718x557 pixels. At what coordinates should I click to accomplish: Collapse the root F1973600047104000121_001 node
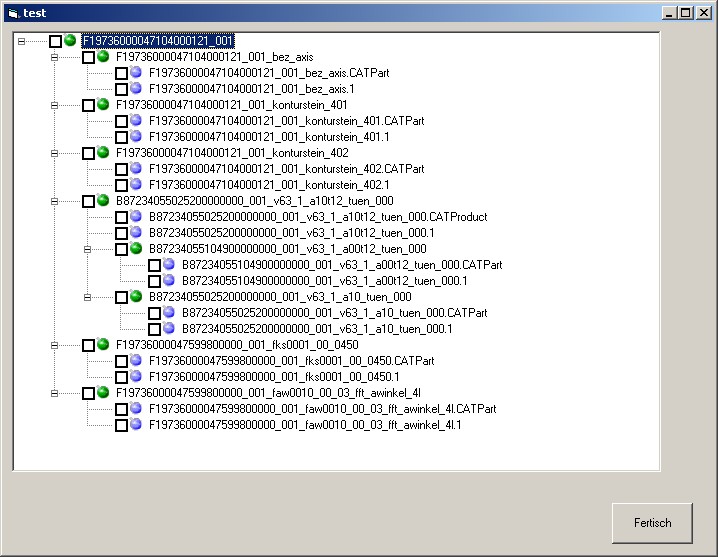pos(22,41)
